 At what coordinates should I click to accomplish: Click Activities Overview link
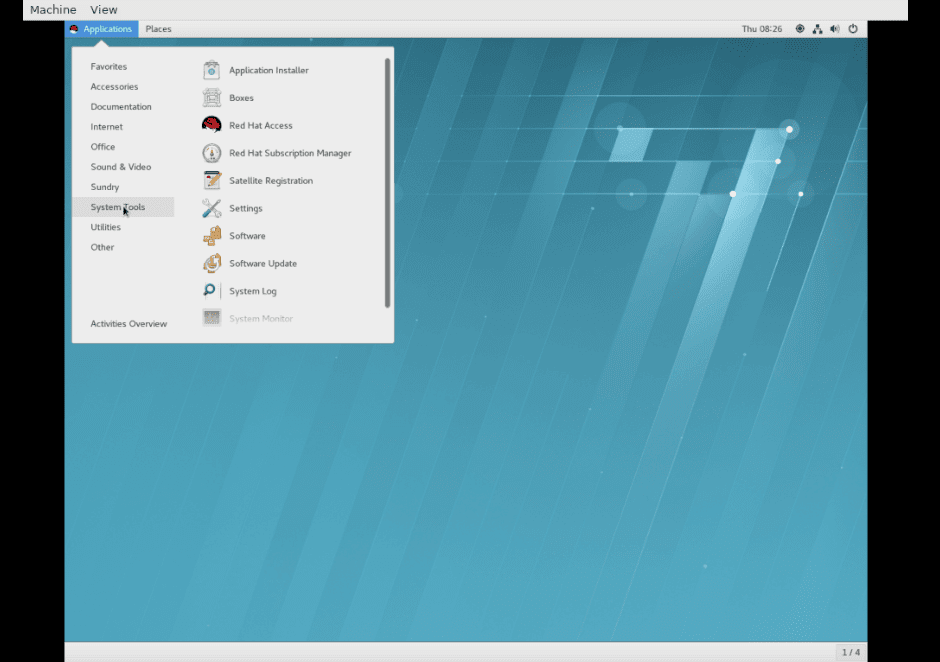click(129, 324)
